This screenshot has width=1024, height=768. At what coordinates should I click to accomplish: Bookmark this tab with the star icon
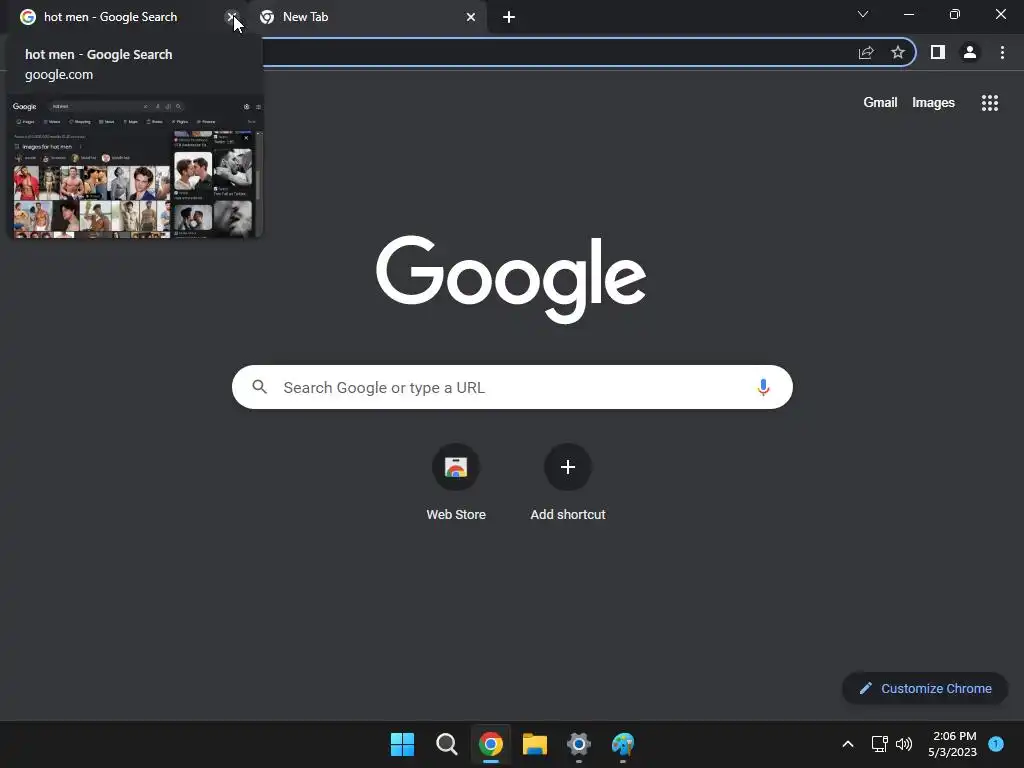pyautogui.click(x=898, y=52)
